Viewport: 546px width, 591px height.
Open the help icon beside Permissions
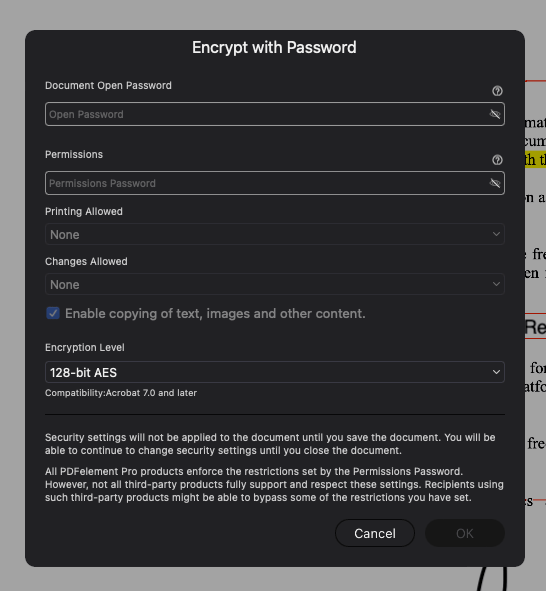coord(497,160)
